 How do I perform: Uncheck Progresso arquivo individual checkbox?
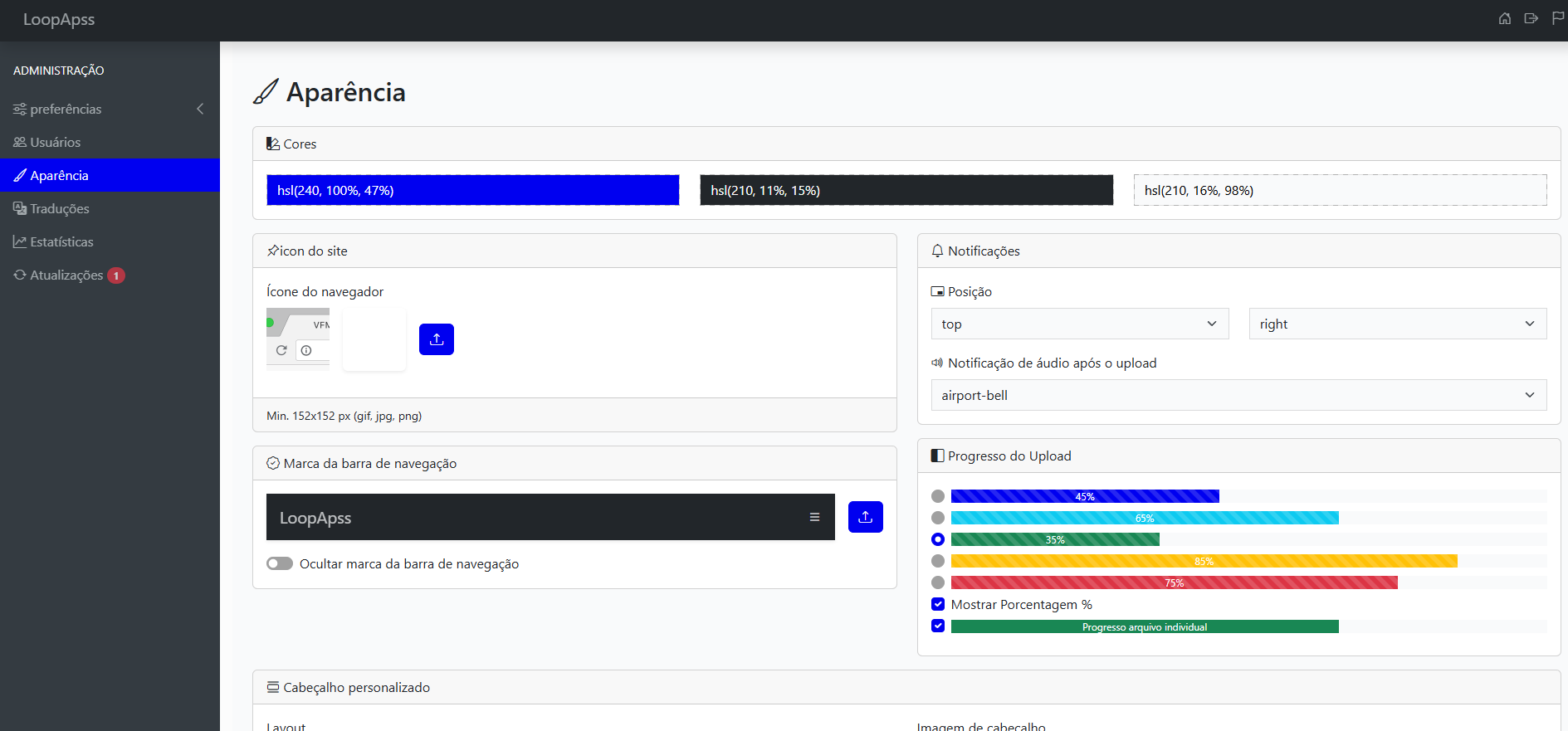click(938, 626)
